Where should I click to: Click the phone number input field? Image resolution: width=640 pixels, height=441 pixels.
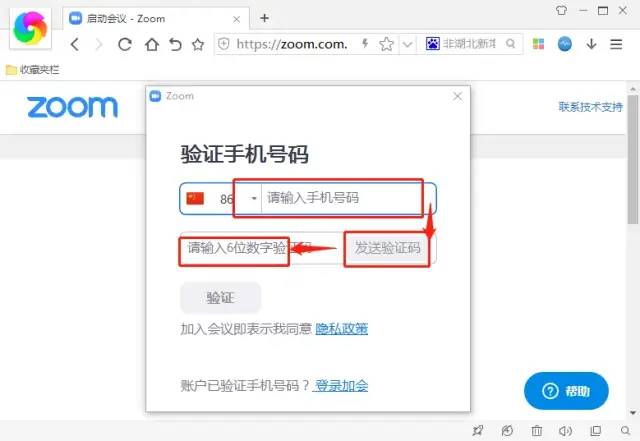pos(345,199)
